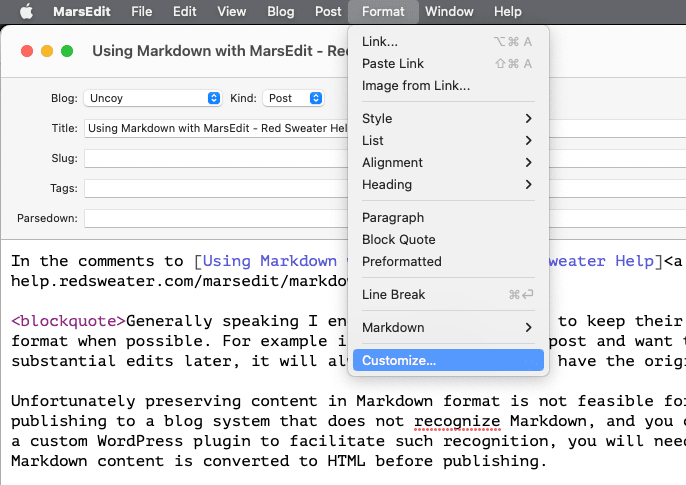
Task: Click Using Markdown link text in editor
Action: tap(270, 261)
